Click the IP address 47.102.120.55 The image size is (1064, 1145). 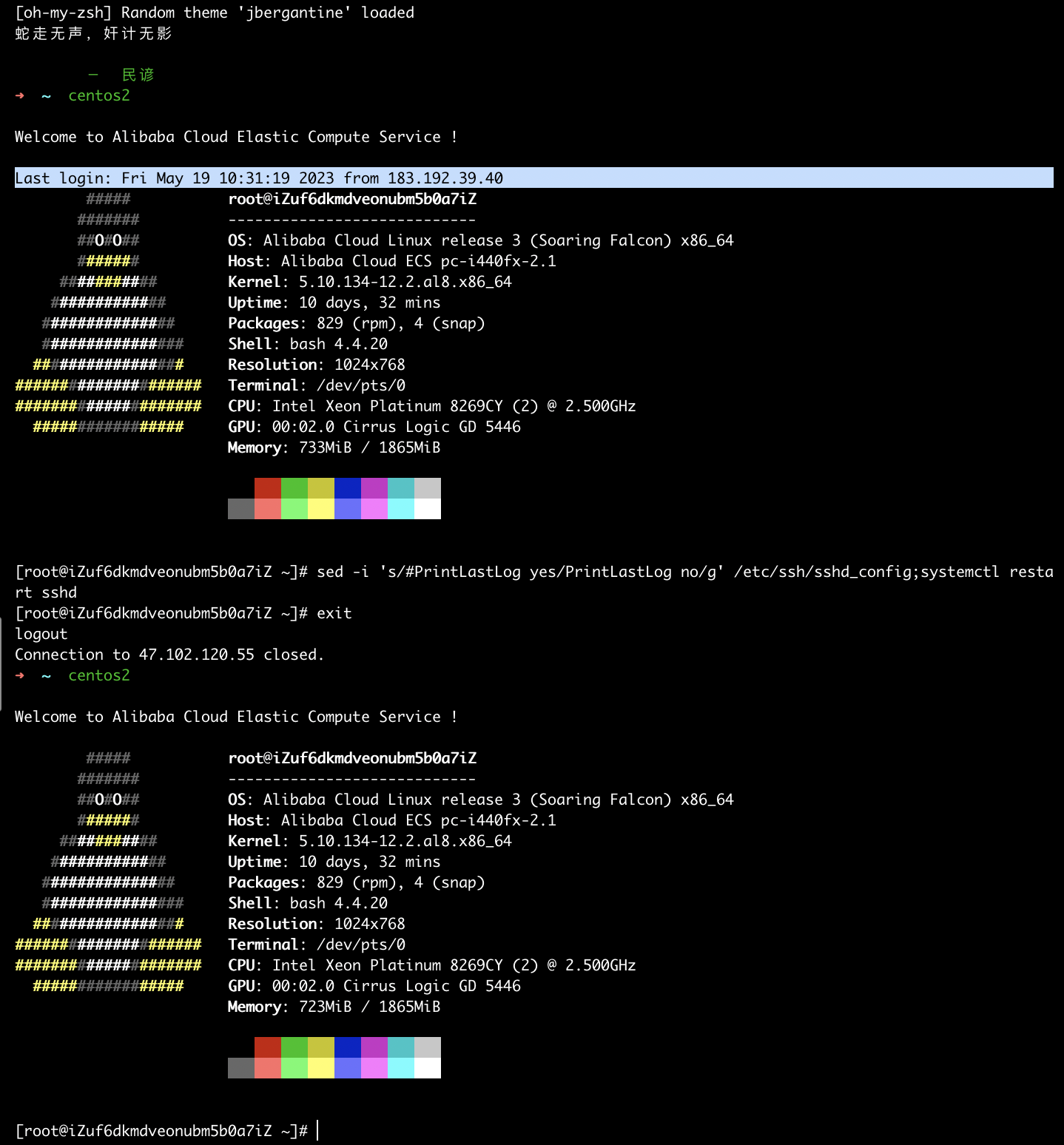(x=196, y=655)
